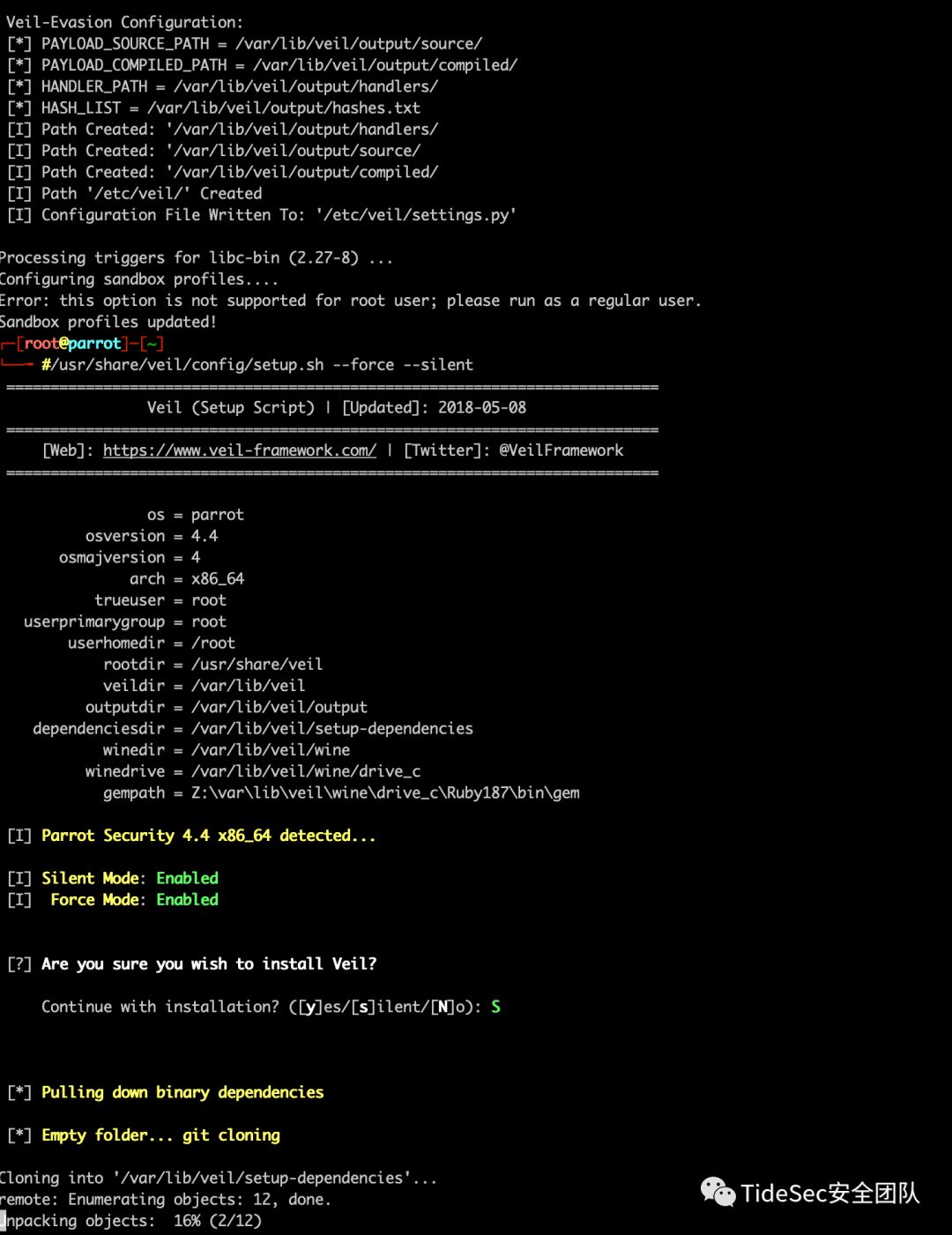The image size is (952, 1235).
Task: Select 'Configuring sandbox profiles....' line
Action: coord(139,279)
